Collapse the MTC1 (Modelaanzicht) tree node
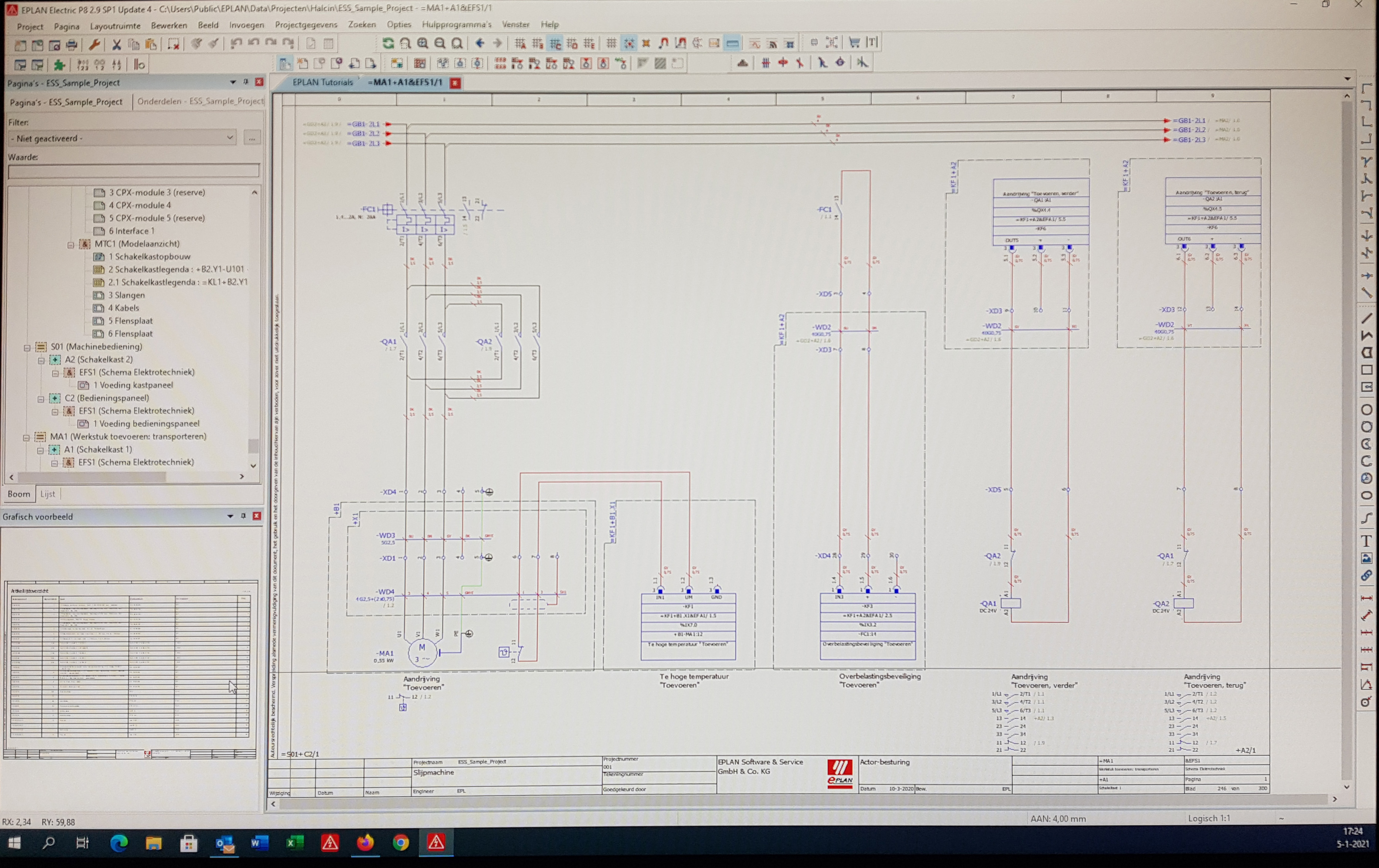This screenshot has height=868, width=1379. 71,244
